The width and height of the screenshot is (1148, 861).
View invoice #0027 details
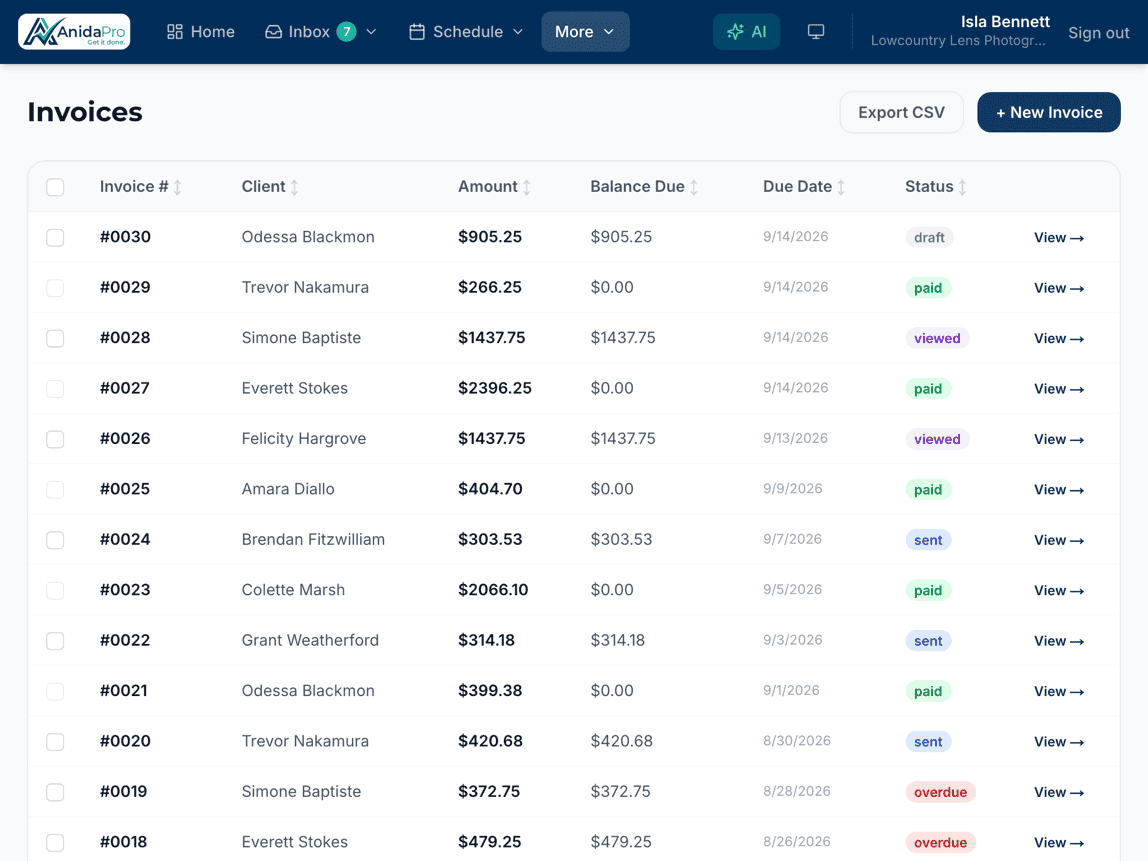[x=1059, y=390]
